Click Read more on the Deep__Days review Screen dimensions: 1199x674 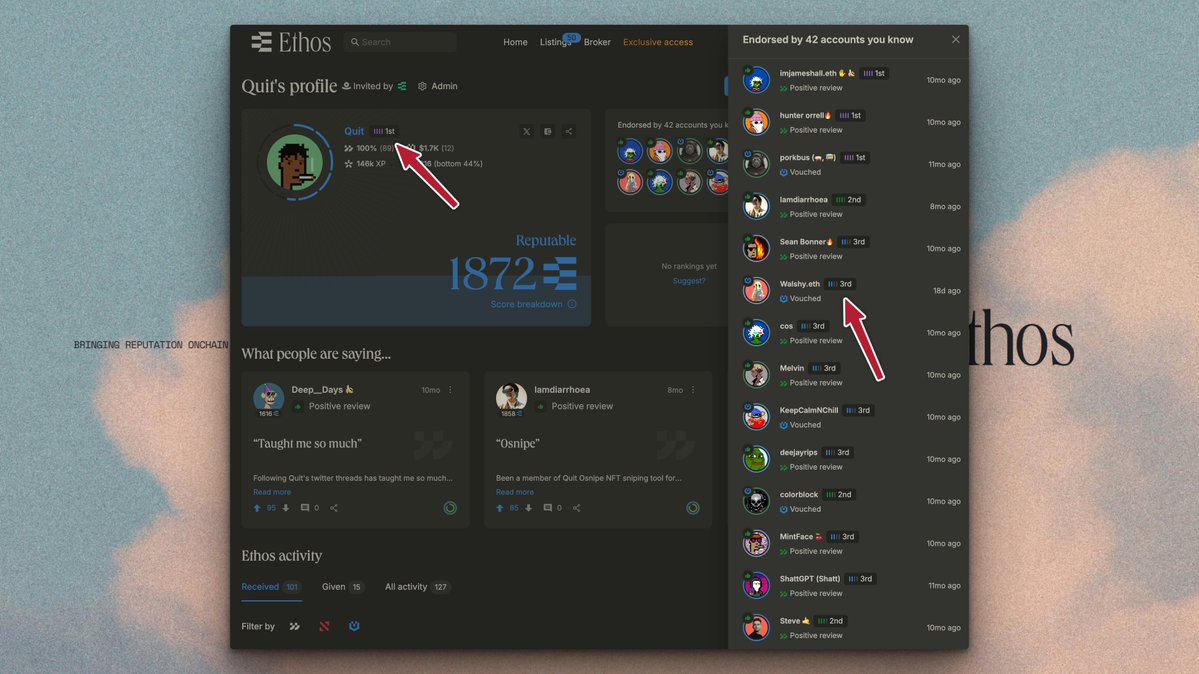pos(271,492)
